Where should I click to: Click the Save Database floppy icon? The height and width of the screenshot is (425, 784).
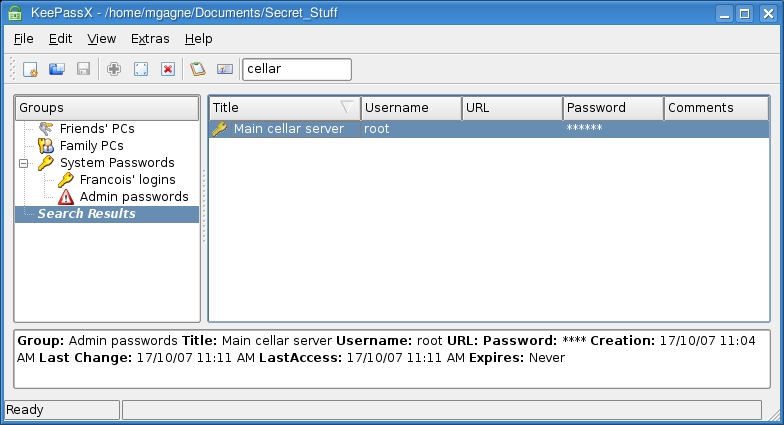[x=84, y=69]
